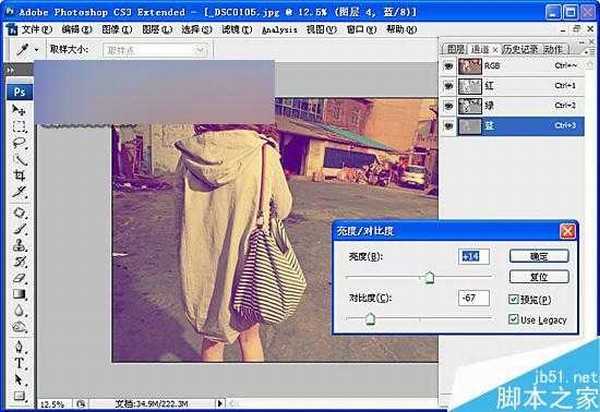600x412 pixels.
Task: Select the Slice tool
Action: point(19,191)
